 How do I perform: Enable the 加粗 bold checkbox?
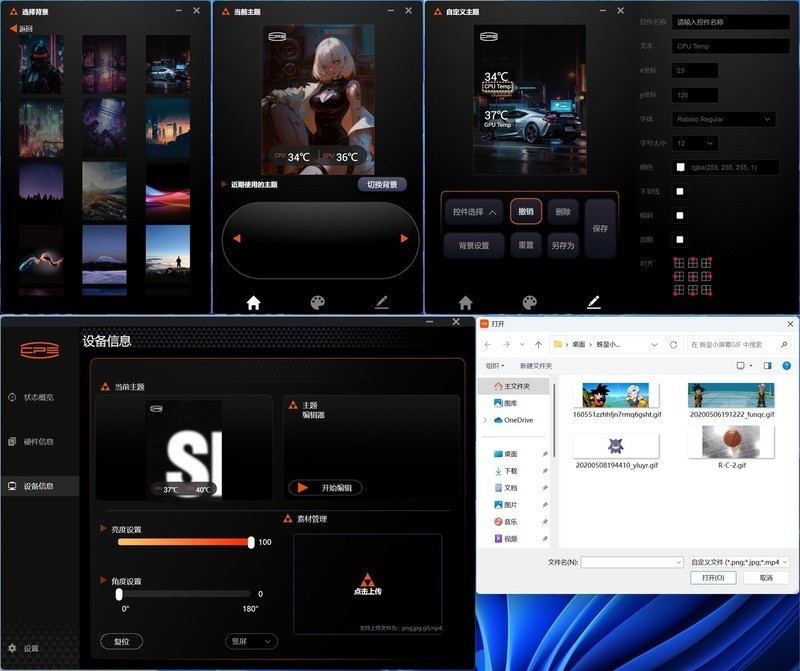pos(679,239)
